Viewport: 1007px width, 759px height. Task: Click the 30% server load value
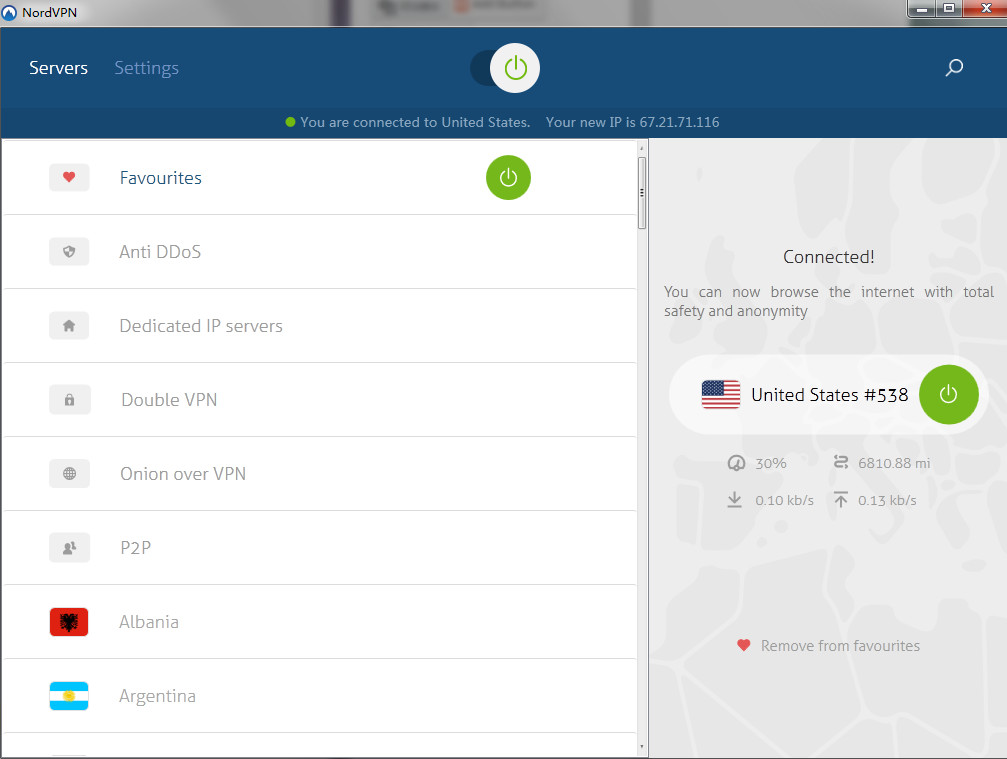pos(771,463)
